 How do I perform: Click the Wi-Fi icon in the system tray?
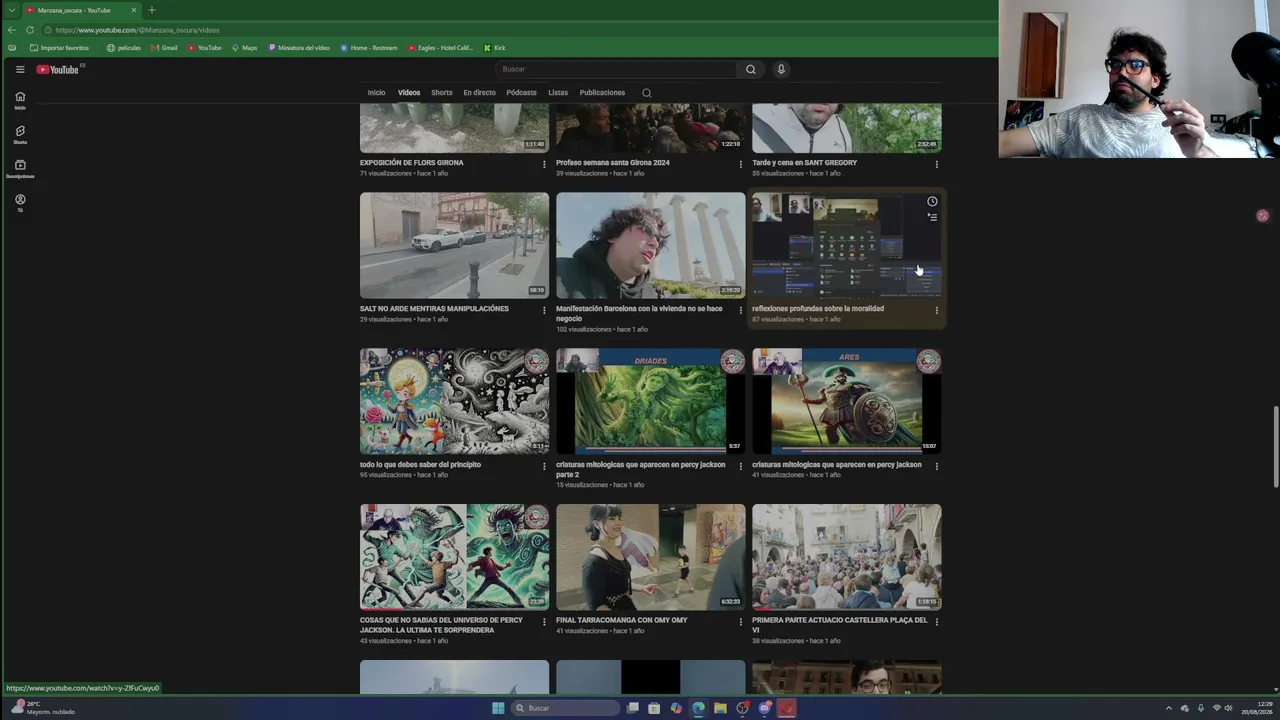(x=1215, y=708)
